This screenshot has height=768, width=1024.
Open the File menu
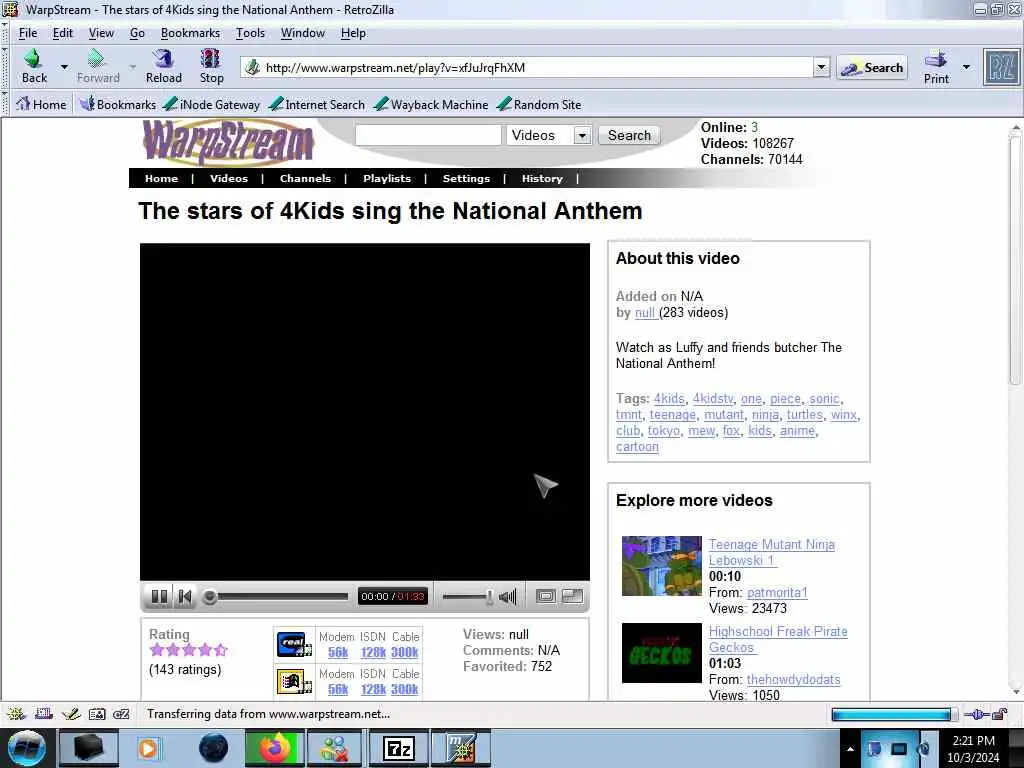click(27, 33)
